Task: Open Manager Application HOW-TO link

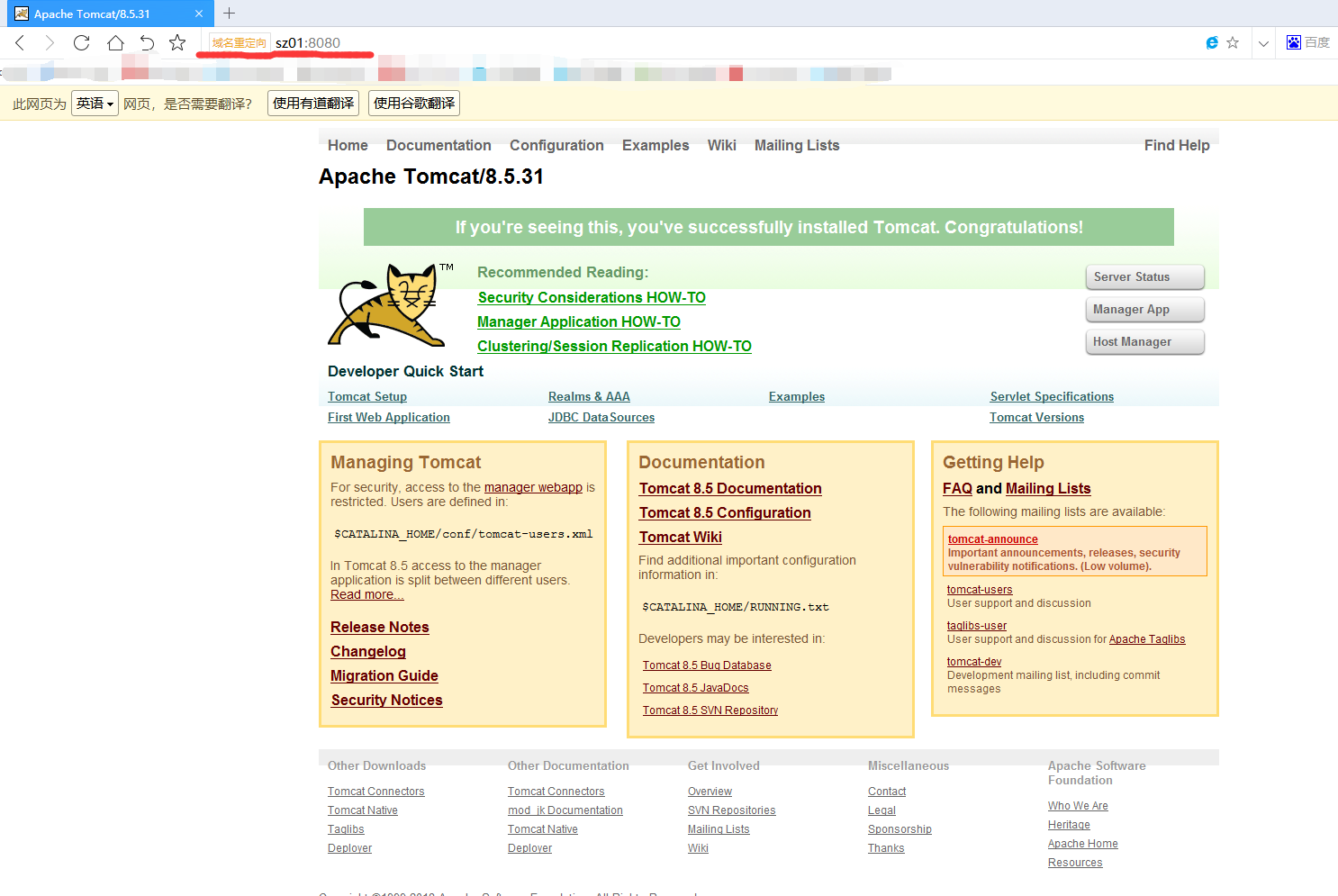Action: [x=579, y=321]
